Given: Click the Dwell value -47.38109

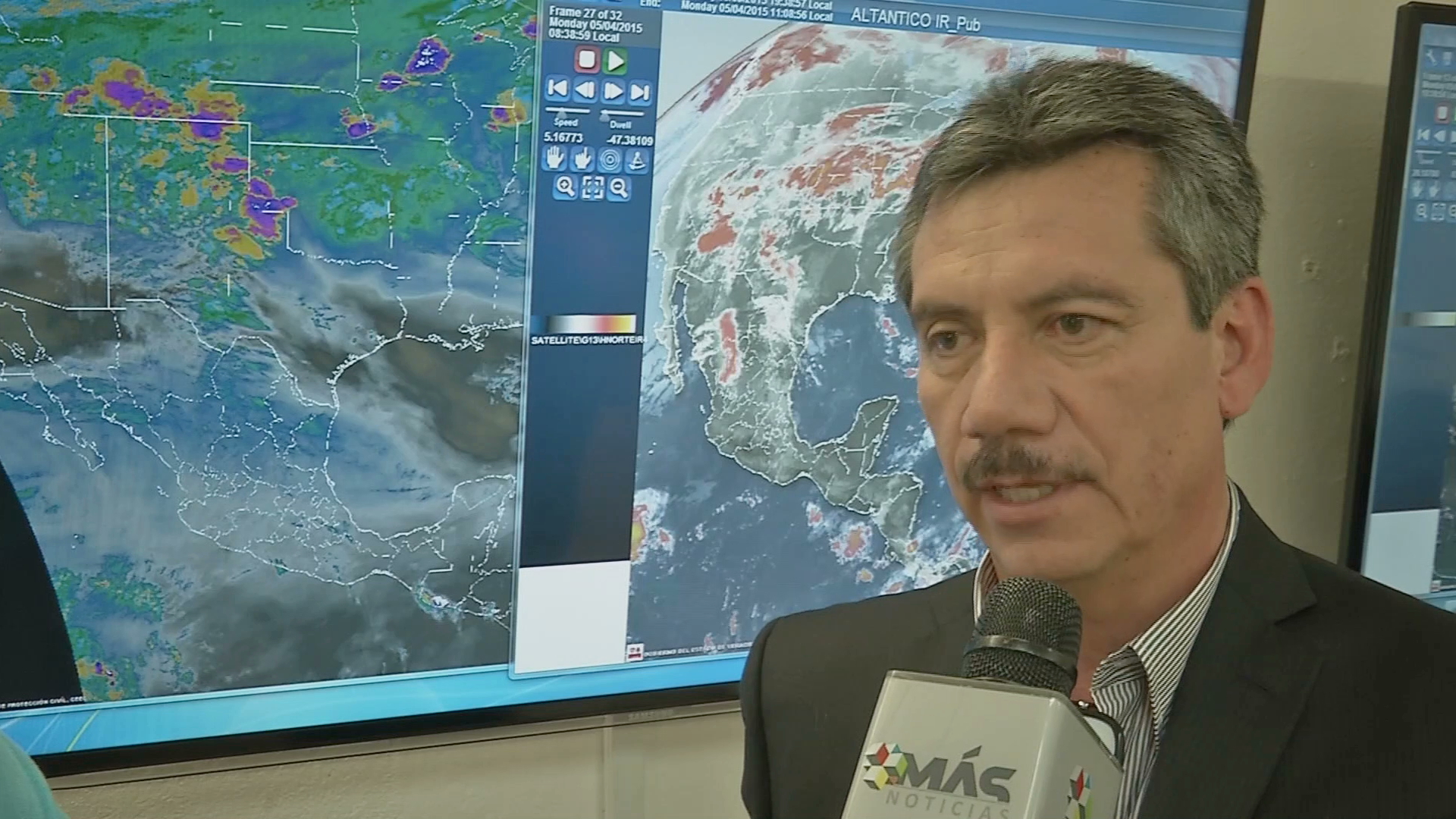Looking at the screenshot, I should point(630,141).
